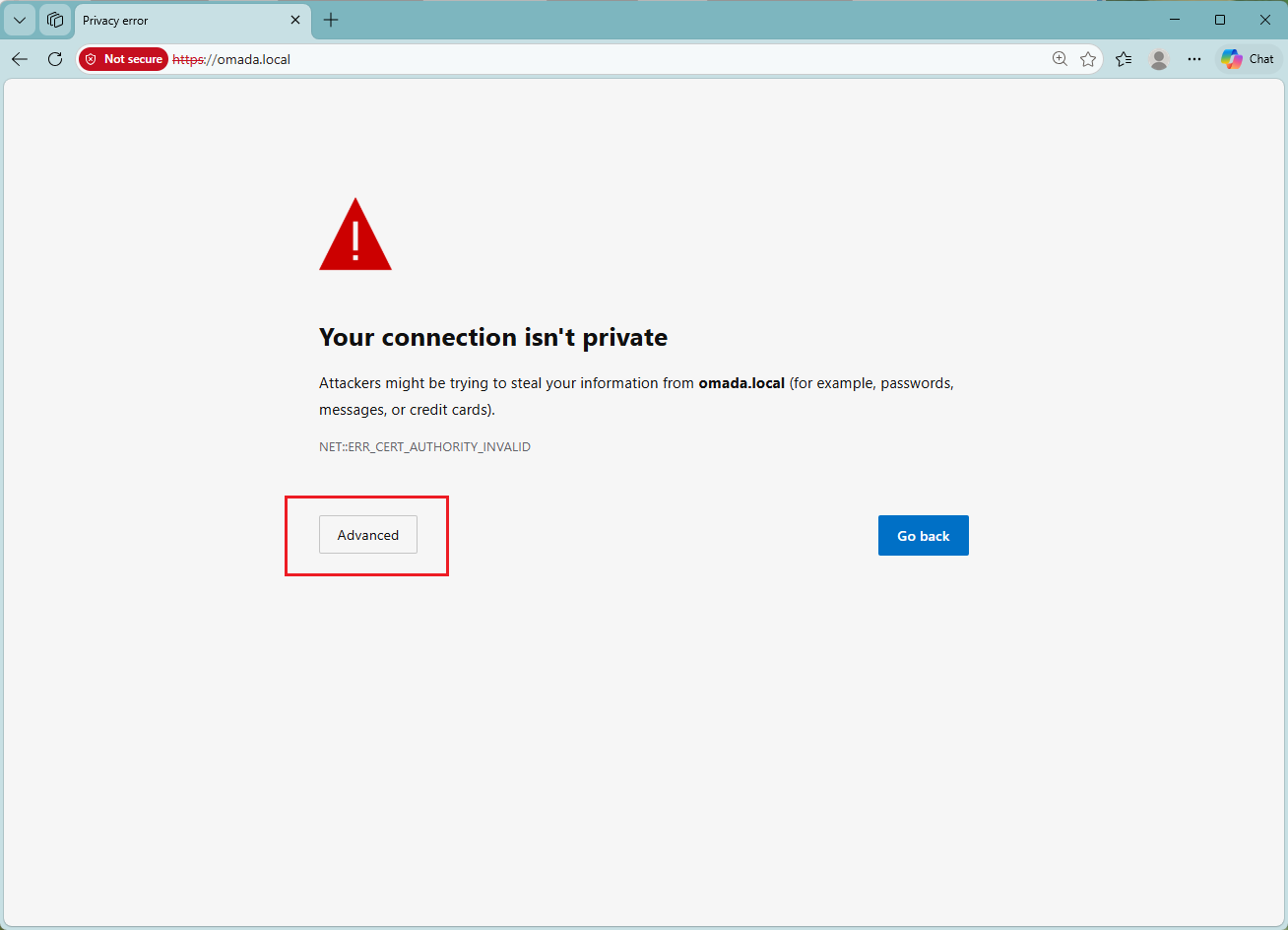Viewport: 1288px width, 930px height.
Task: Click the omada.local address bar URL
Action: [x=231, y=59]
